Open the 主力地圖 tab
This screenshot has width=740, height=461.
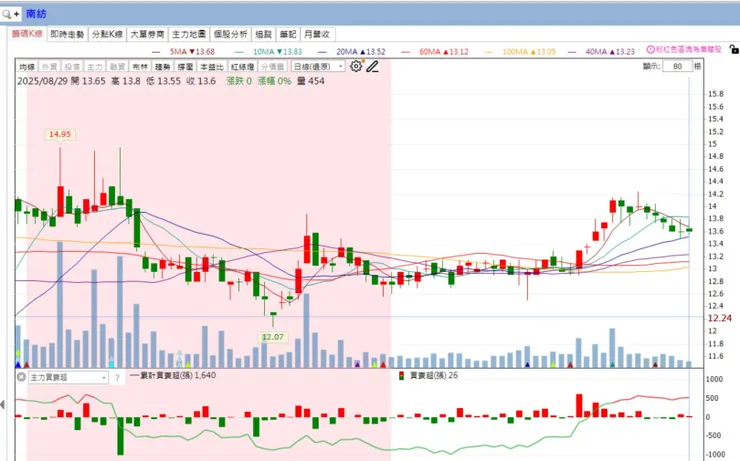point(189,34)
